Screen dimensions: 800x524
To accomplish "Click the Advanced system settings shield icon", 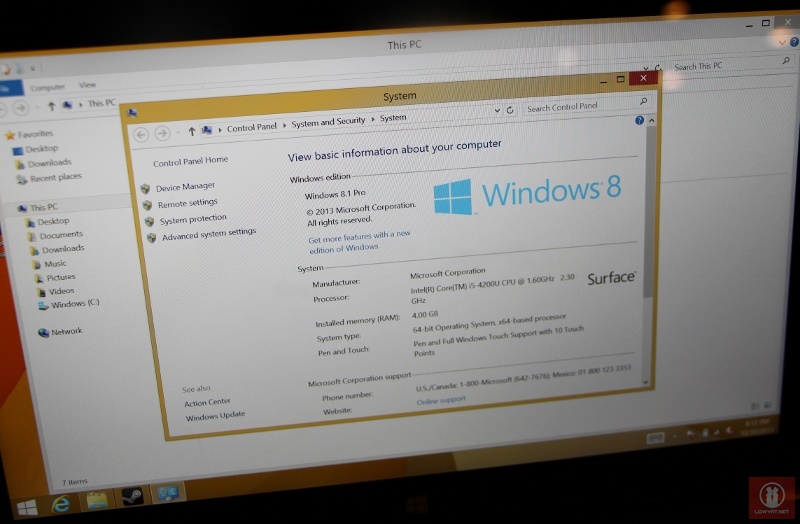I will point(152,238).
